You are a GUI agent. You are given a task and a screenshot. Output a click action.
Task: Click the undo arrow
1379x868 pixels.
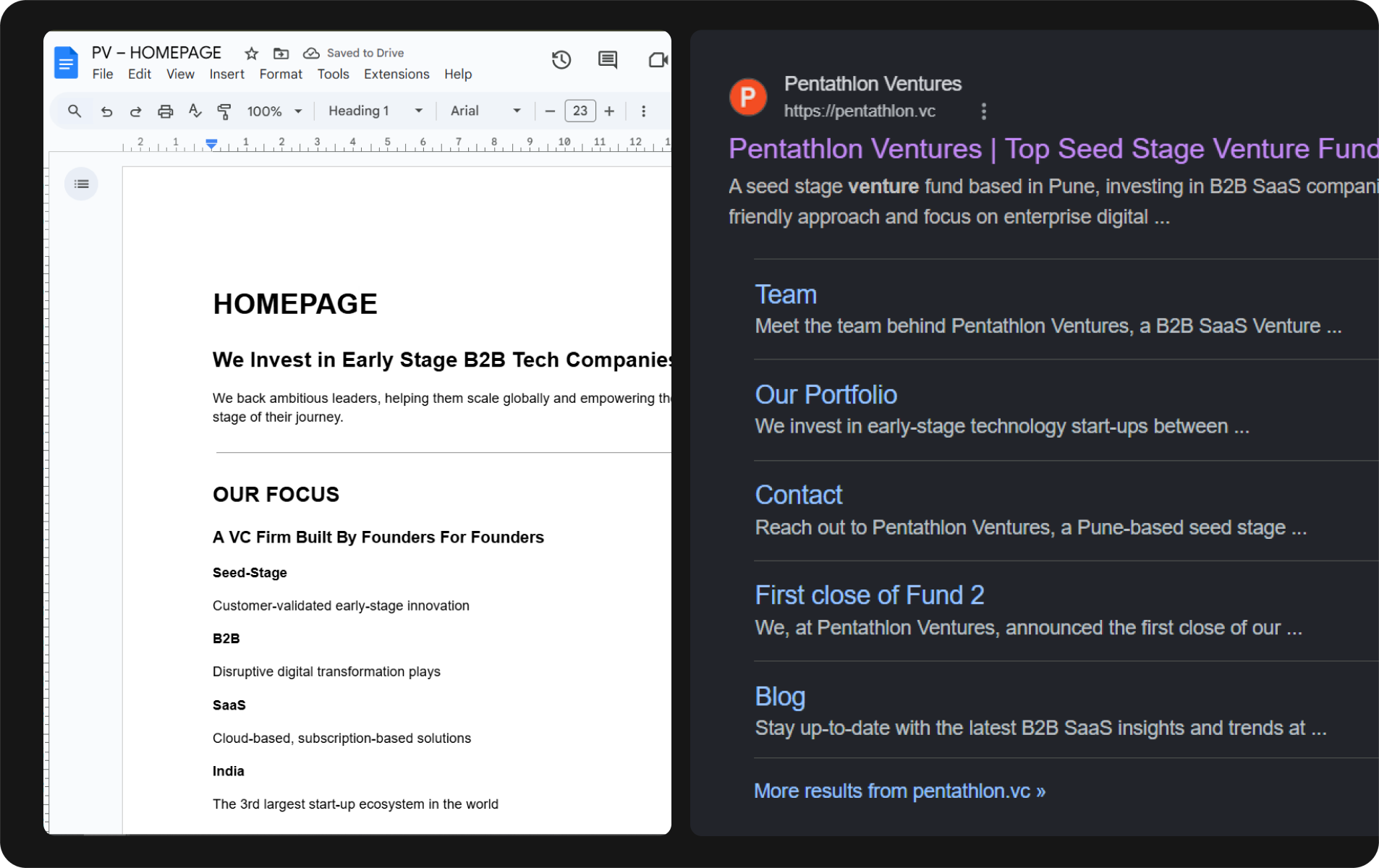(106, 111)
